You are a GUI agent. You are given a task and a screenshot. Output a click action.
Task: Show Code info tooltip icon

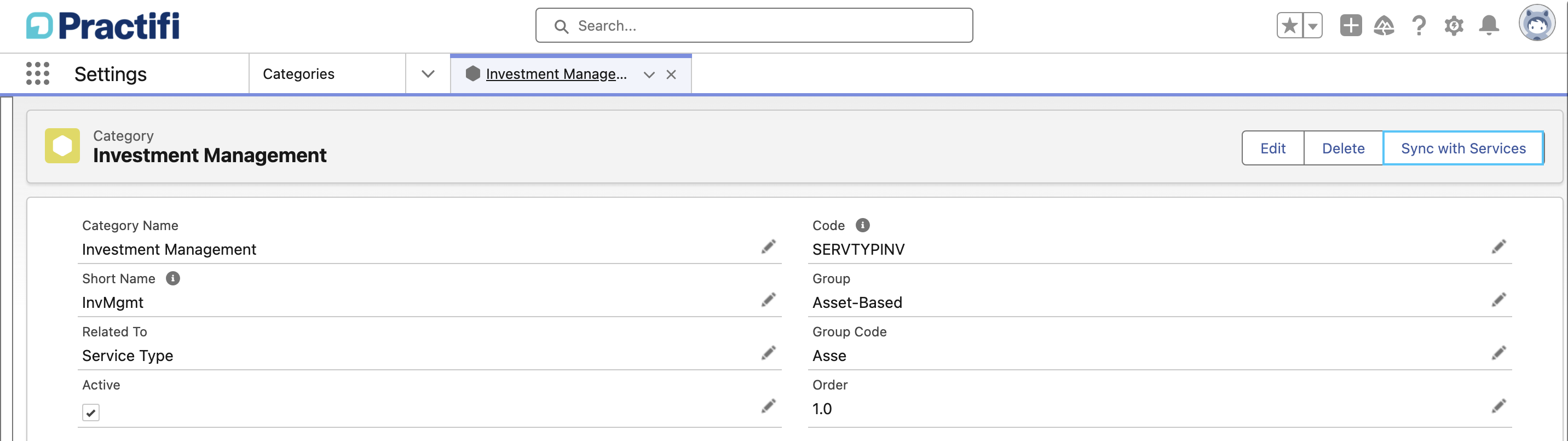click(x=862, y=225)
